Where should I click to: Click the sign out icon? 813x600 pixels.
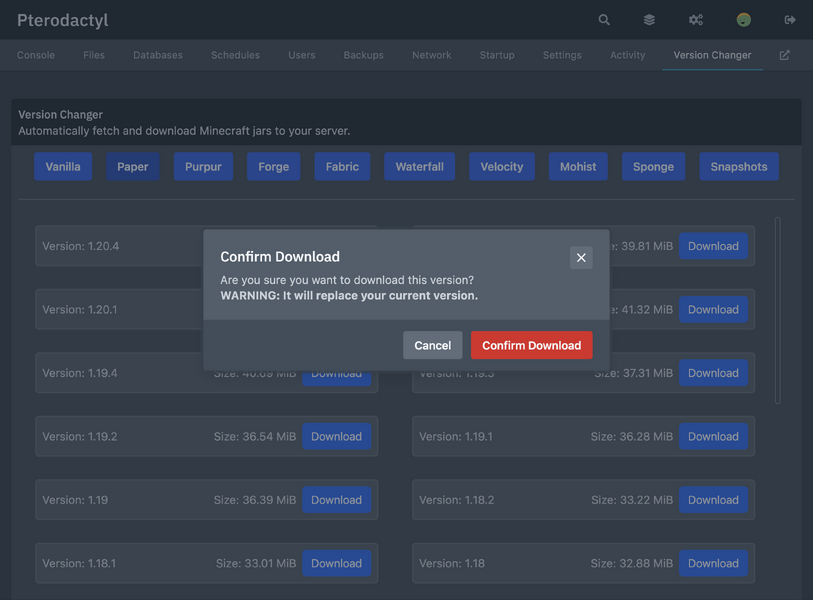(790, 20)
